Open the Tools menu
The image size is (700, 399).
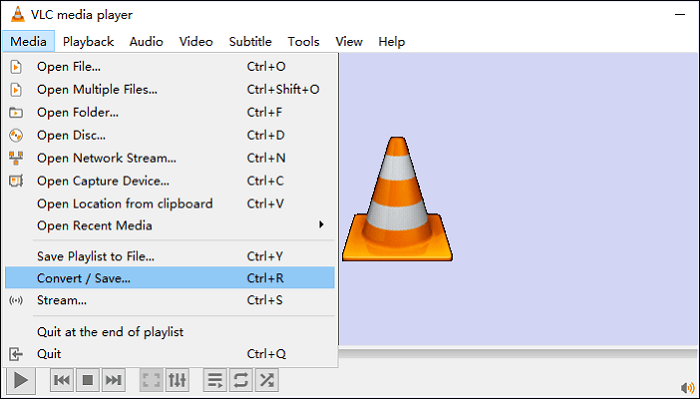[x=304, y=42]
